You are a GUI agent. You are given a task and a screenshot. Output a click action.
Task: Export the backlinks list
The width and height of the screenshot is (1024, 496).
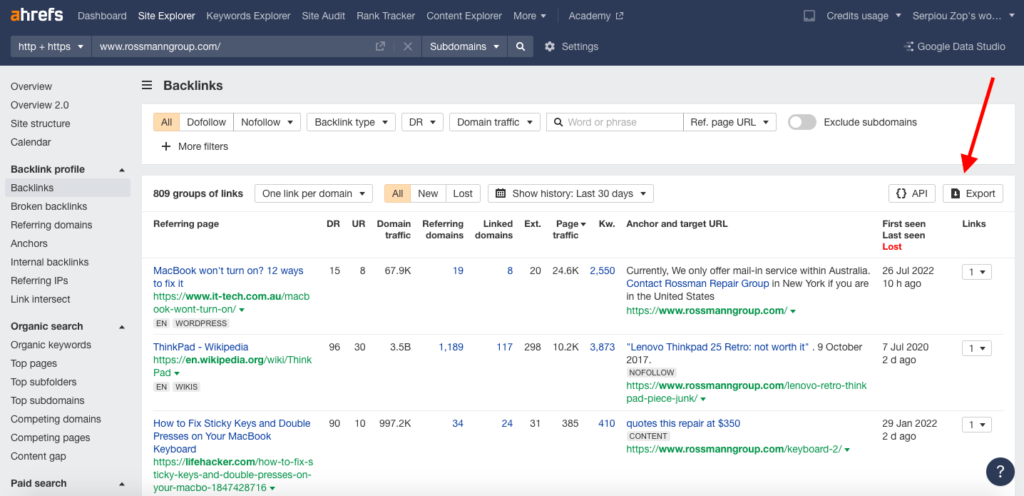click(x=973, y=193)
